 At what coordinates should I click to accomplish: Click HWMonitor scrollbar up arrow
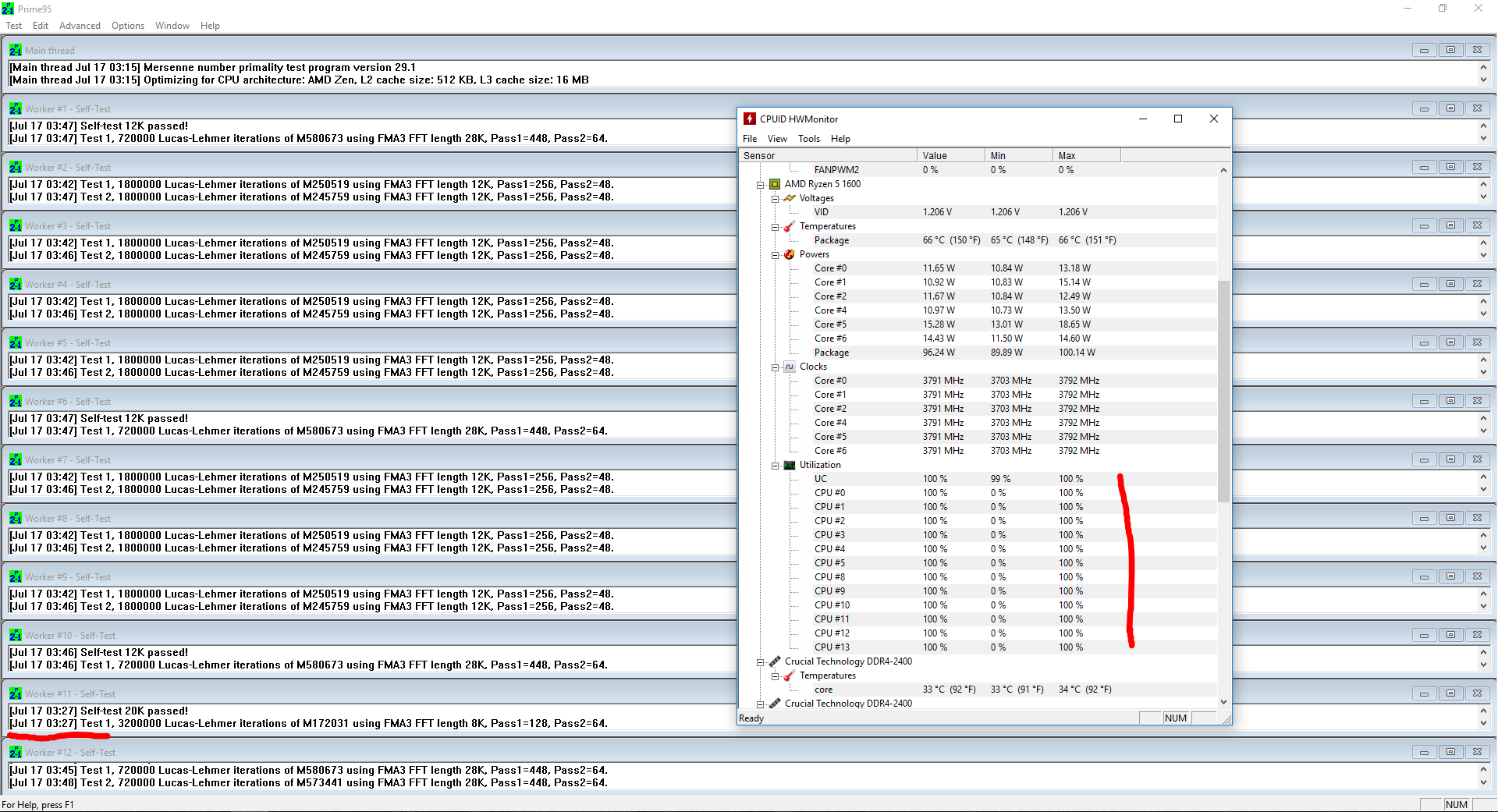click(x=1223, y=169)
